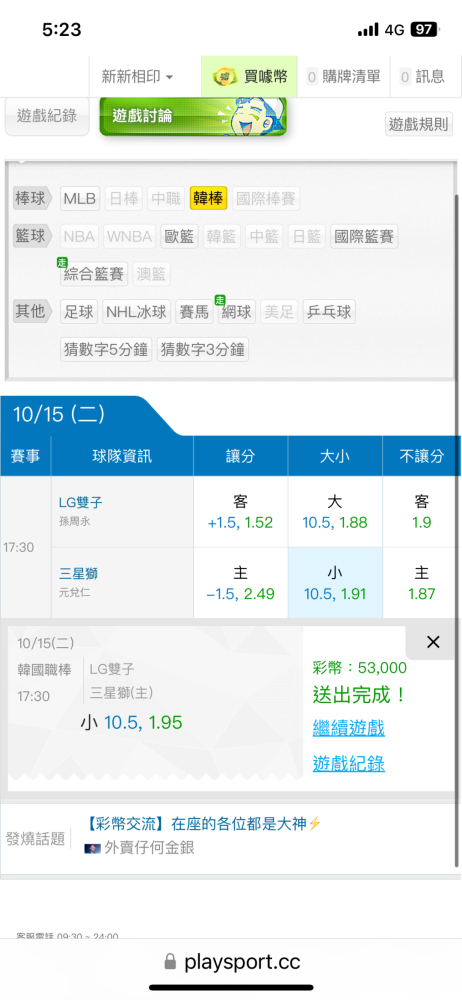The height and width of the screenshot is (1000, 462).
Task: Open the 訊息 messages tab
Action: pyautogui.click(x=422, y=77)
